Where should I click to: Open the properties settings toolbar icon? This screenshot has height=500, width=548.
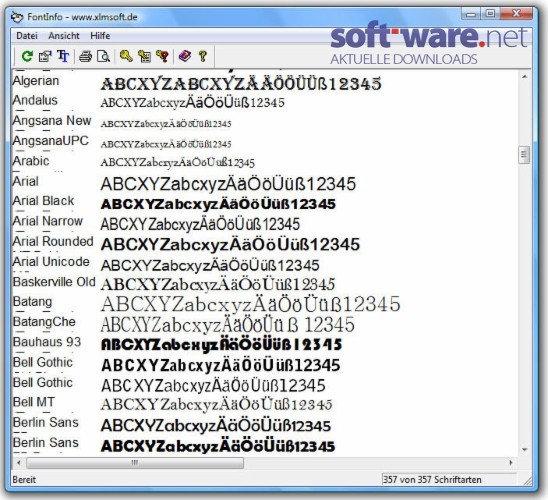pyautogui.click(x=45, y=56)
